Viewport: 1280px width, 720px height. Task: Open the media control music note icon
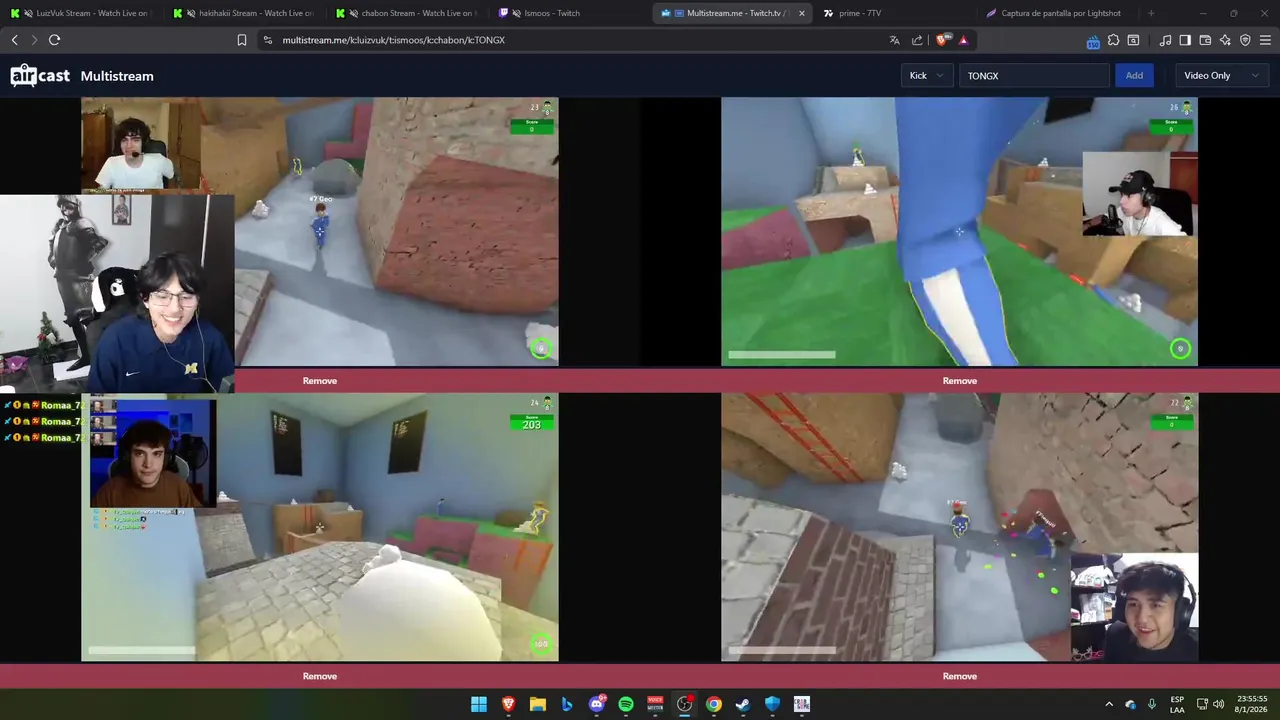(1165, 40)
